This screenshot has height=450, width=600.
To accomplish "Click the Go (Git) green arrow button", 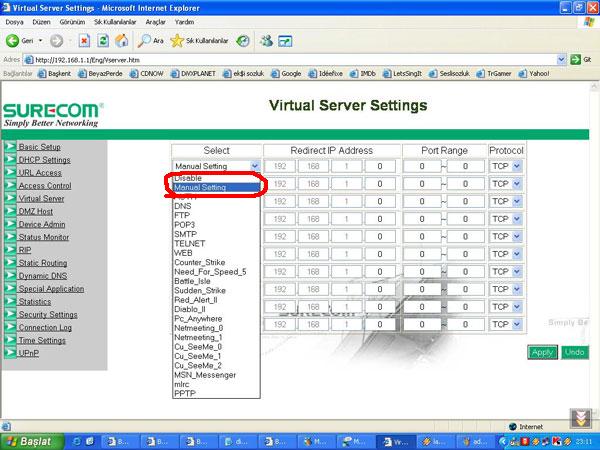I will click(576, 59).
